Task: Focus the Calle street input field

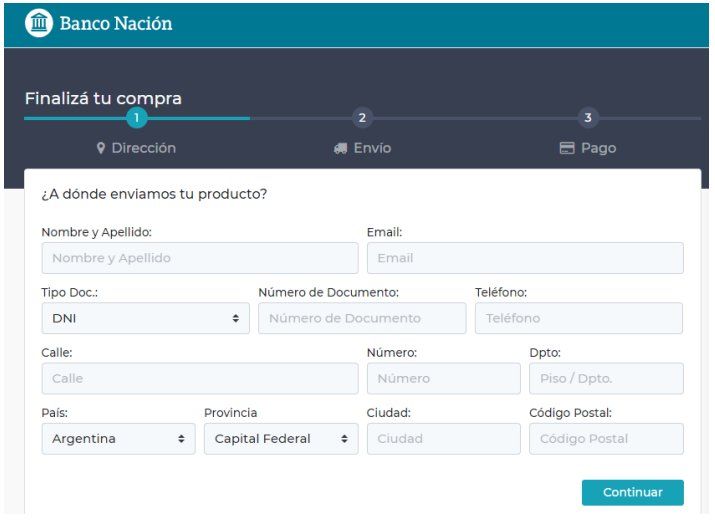Action: pyautogui.click(x=199, y=379)
